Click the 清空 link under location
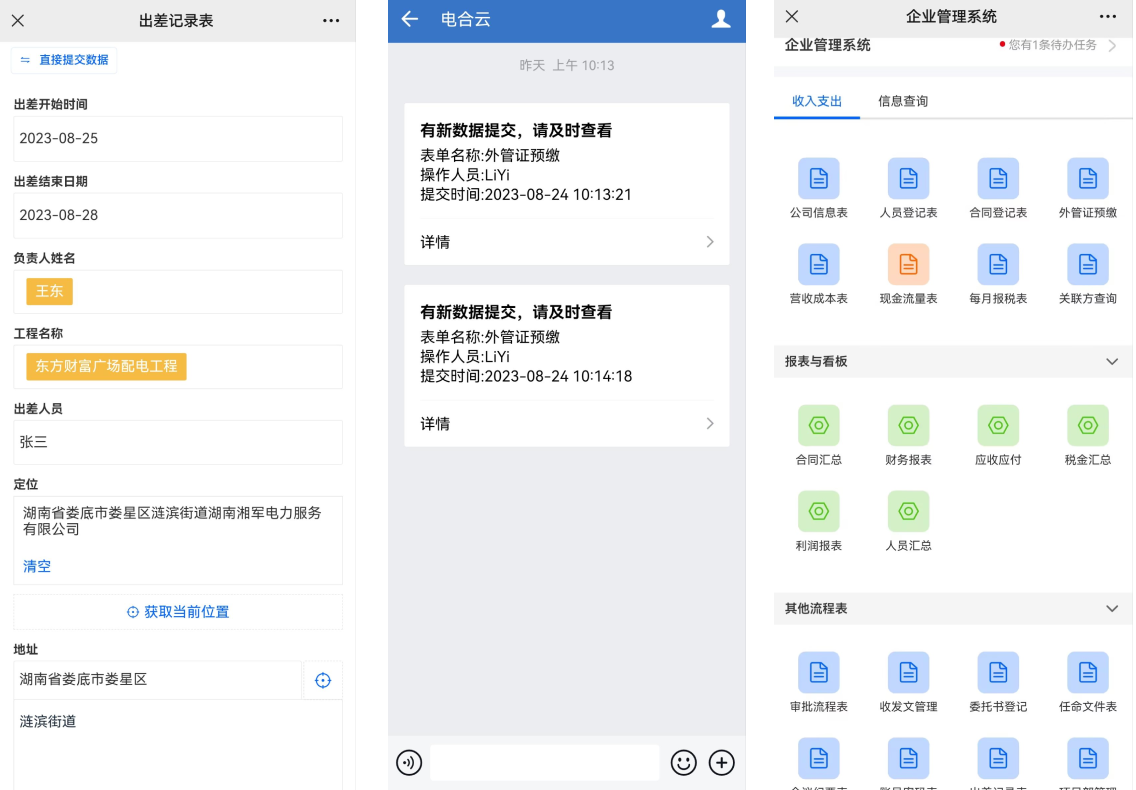The image size is (1136, 790). click(x=37, y=566)
